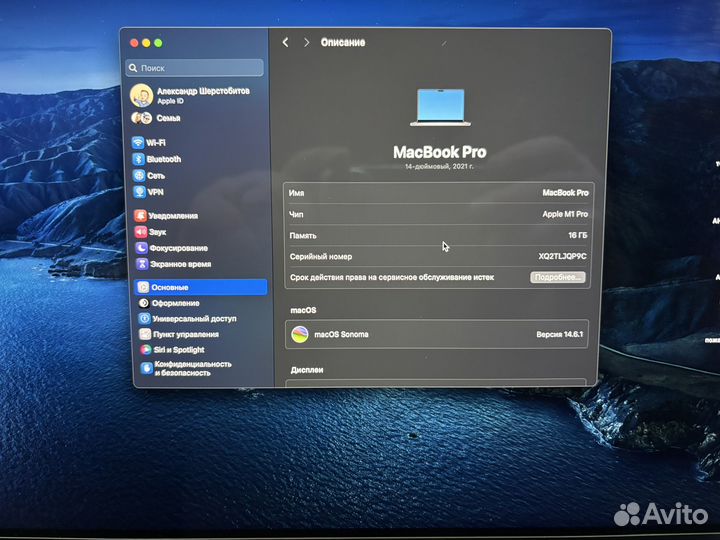The image size is (720, 540).
Task: Go back with the left chevron
Action: pos(286,42)
